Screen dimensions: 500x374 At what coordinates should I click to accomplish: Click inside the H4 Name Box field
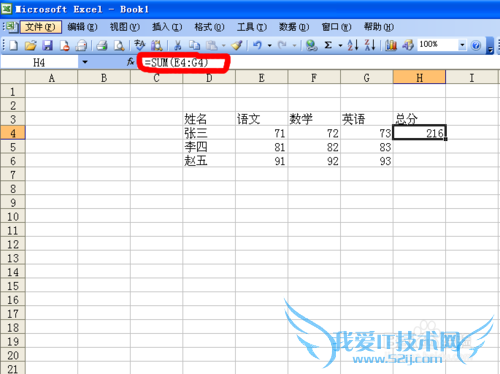click(39, 62)
